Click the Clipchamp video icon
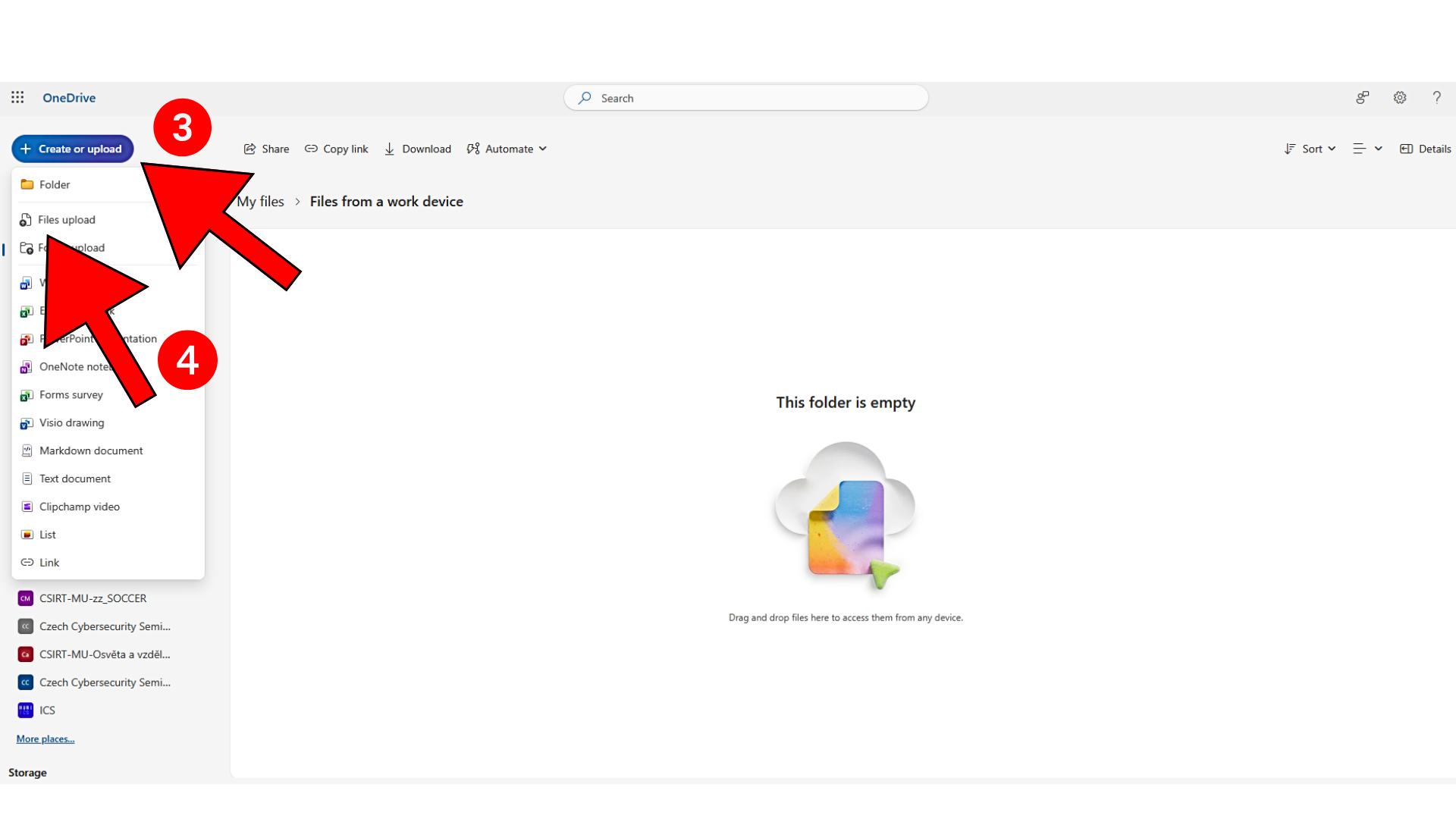The image size is (1456, 819). tap(27, 507)
